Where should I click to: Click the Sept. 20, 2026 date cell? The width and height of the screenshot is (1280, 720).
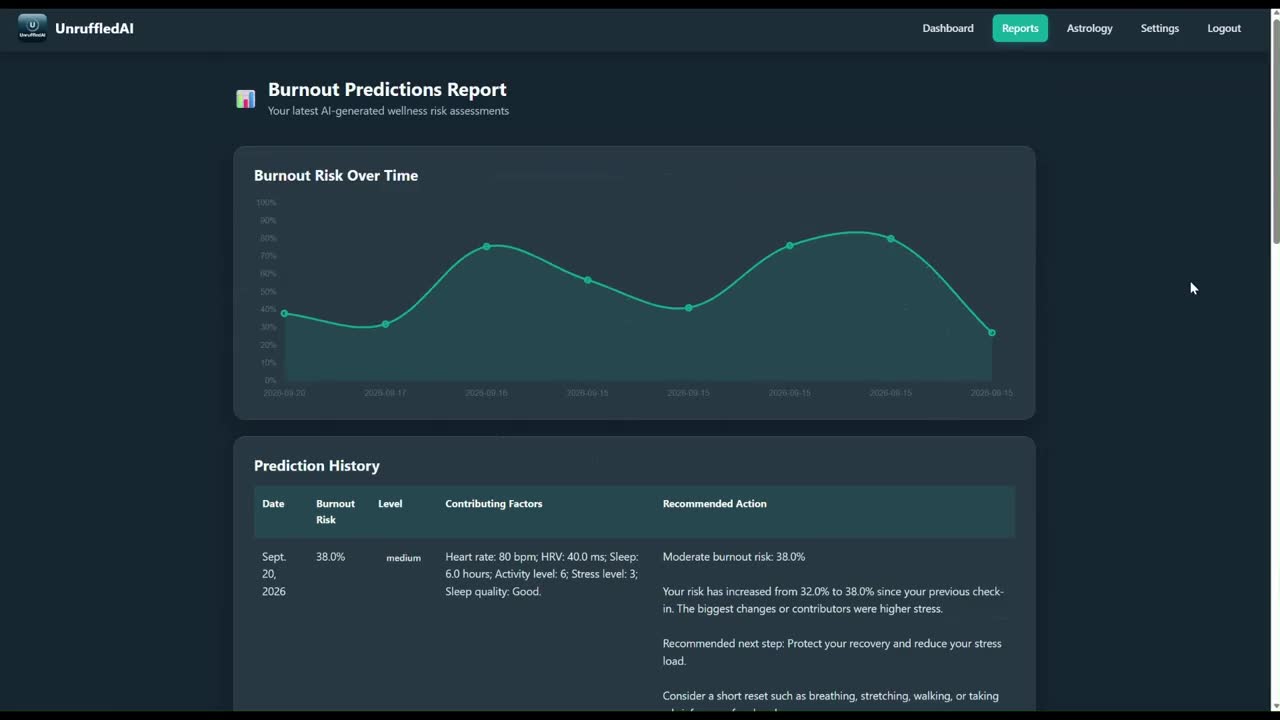coord(274,574)
